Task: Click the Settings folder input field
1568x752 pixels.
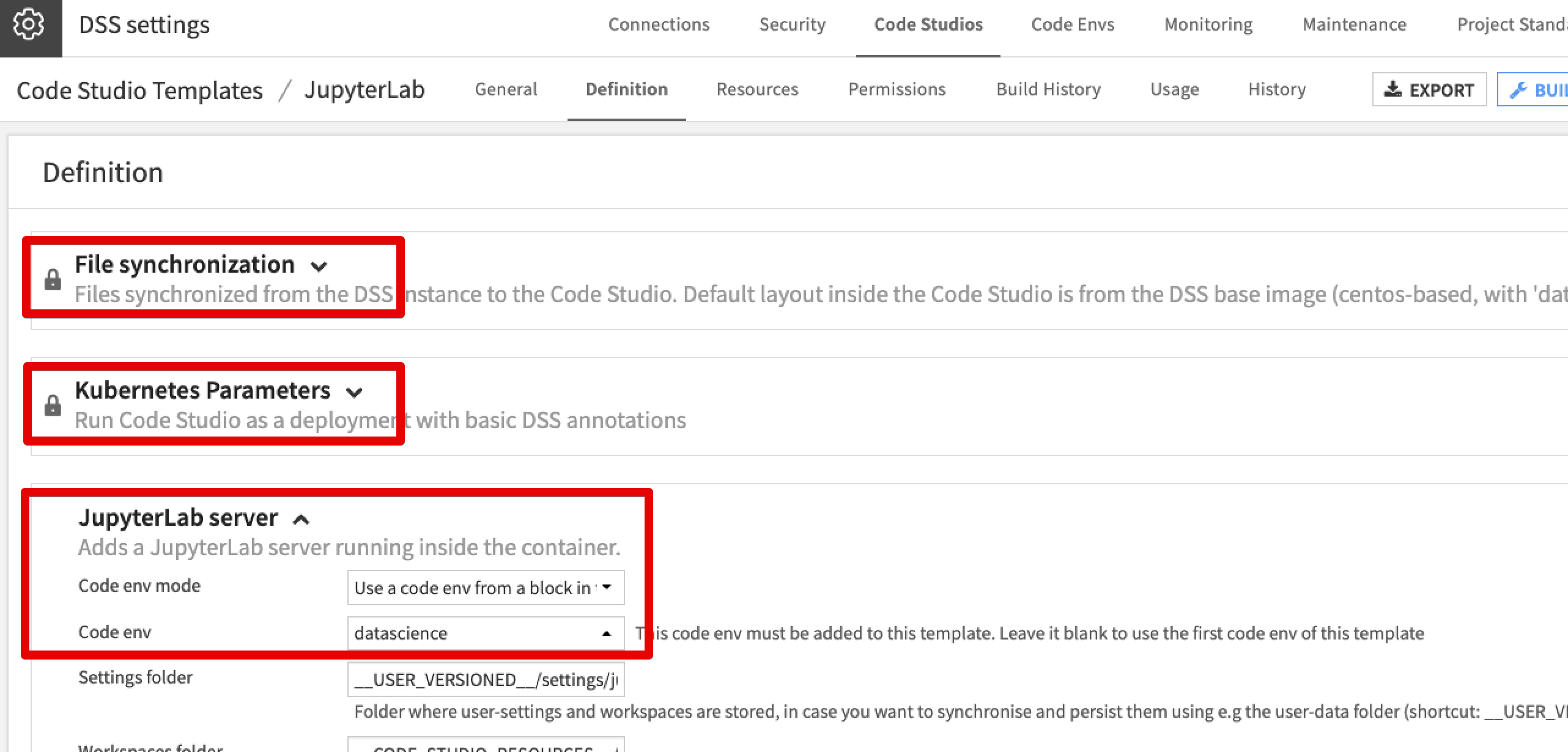Action: tap(486, 679)
